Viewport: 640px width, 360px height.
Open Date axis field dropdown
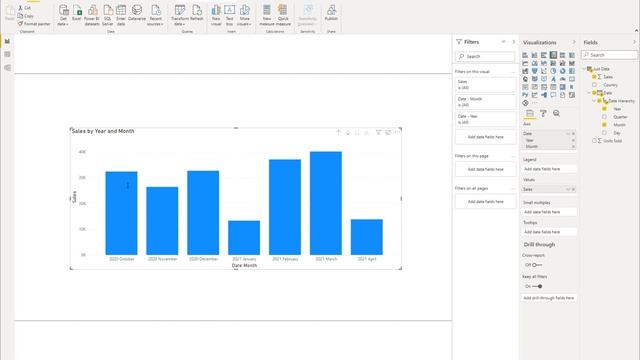(x=568, y=133)
